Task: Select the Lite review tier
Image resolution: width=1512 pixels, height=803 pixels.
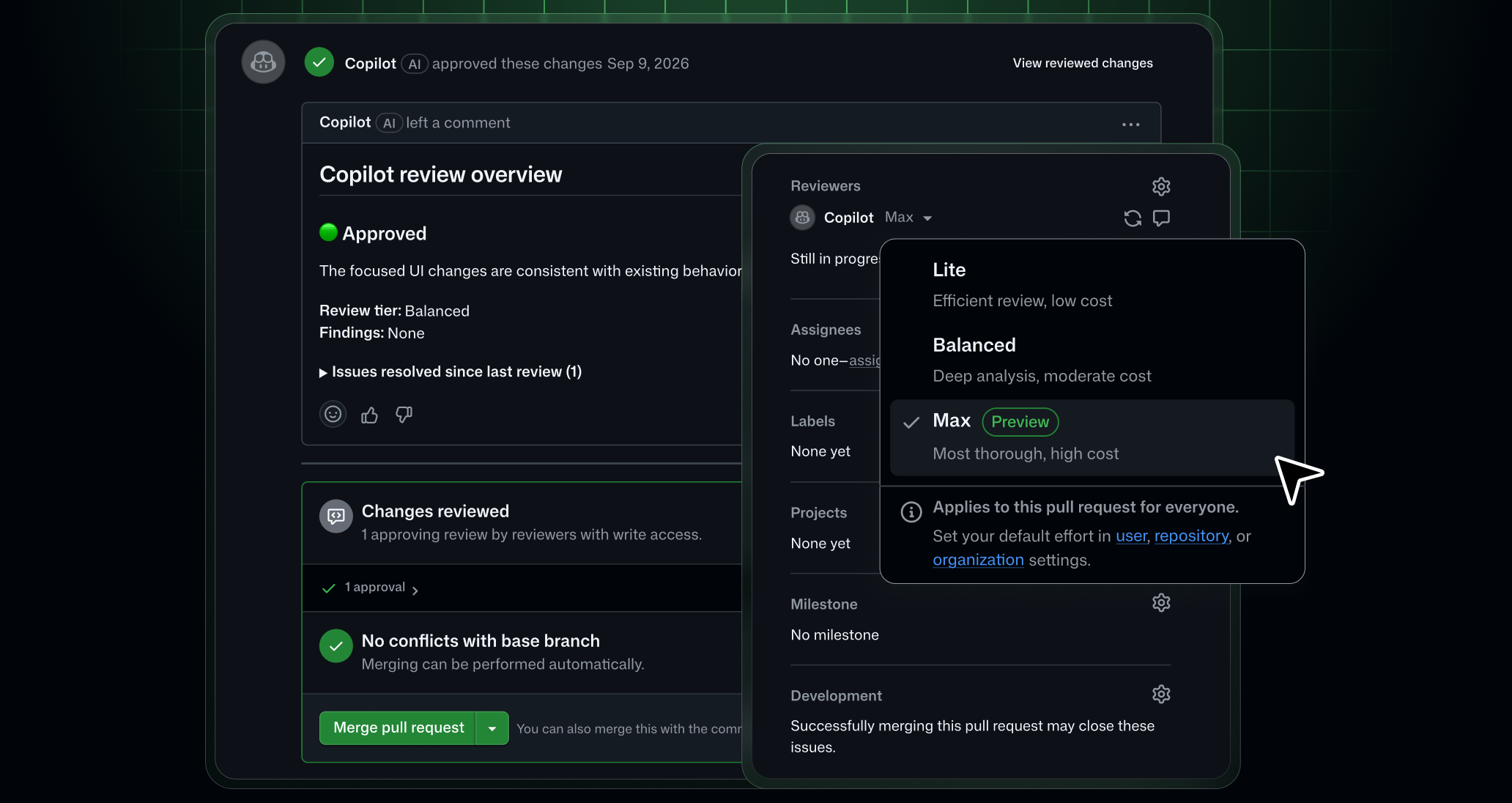Action: tap(1092, 286)
